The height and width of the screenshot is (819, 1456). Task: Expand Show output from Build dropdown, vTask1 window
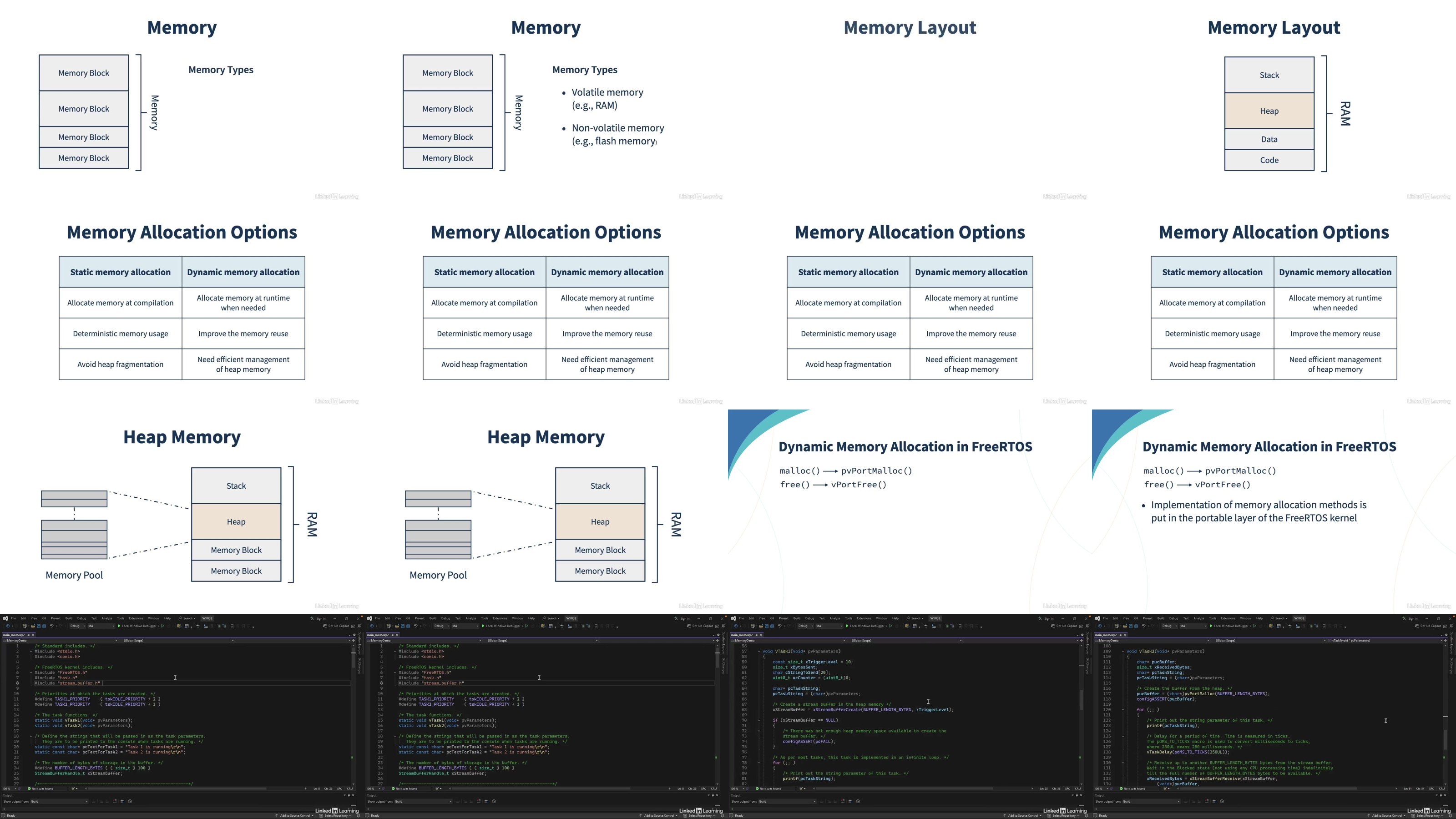pyautogui.click(x=787, y=801)
